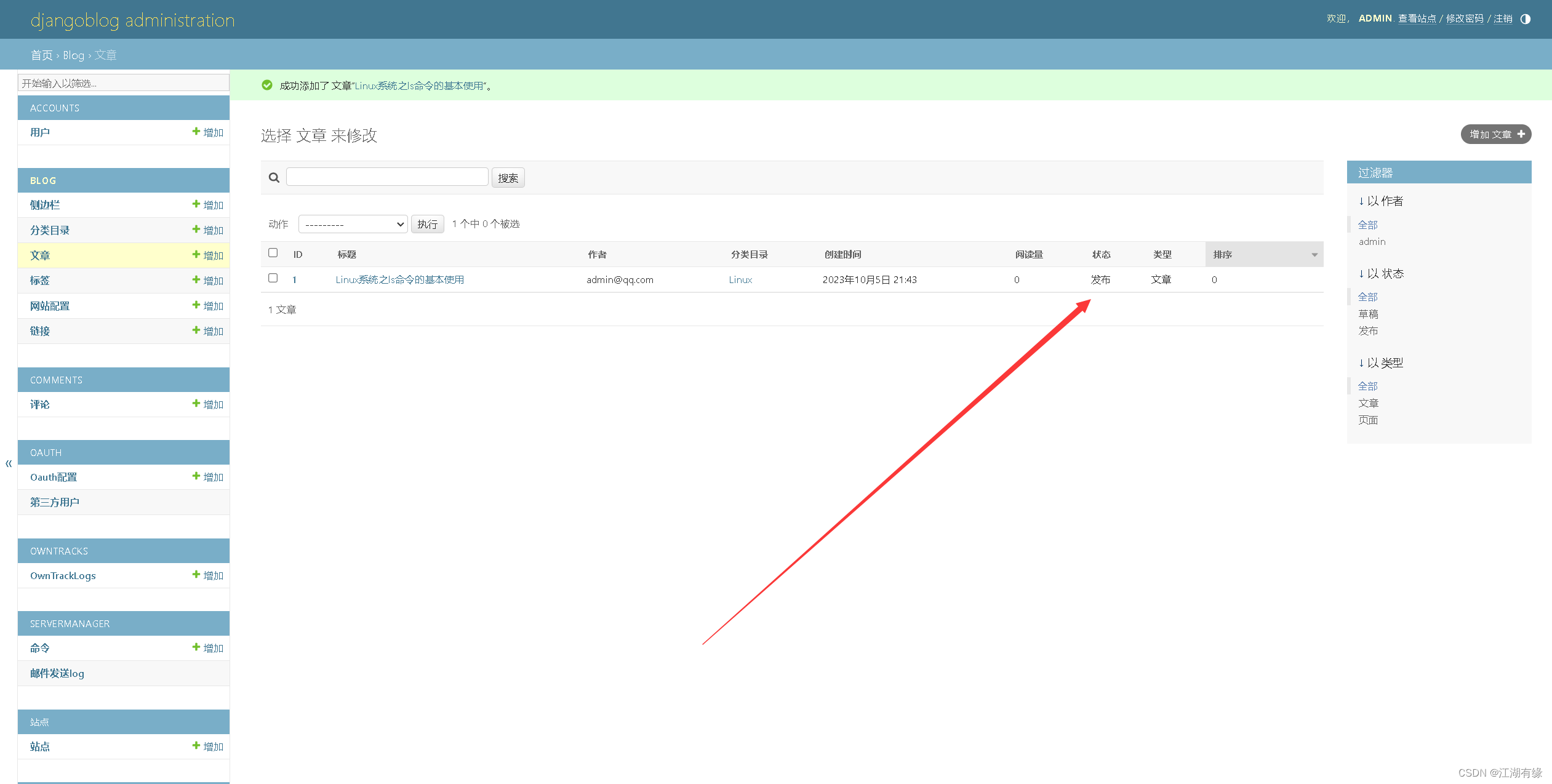
Task: Sort by the 排序 column header
Action: (x=1223, y=255)
